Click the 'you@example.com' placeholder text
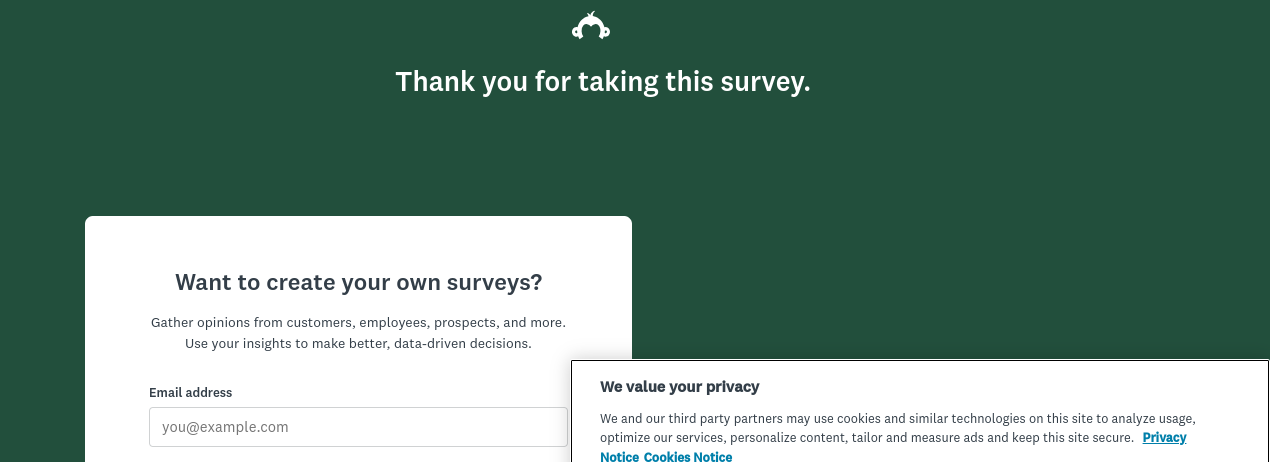The width and height of the screenshot is (1270, 462). pyautogui.click(x=225, y=427)
